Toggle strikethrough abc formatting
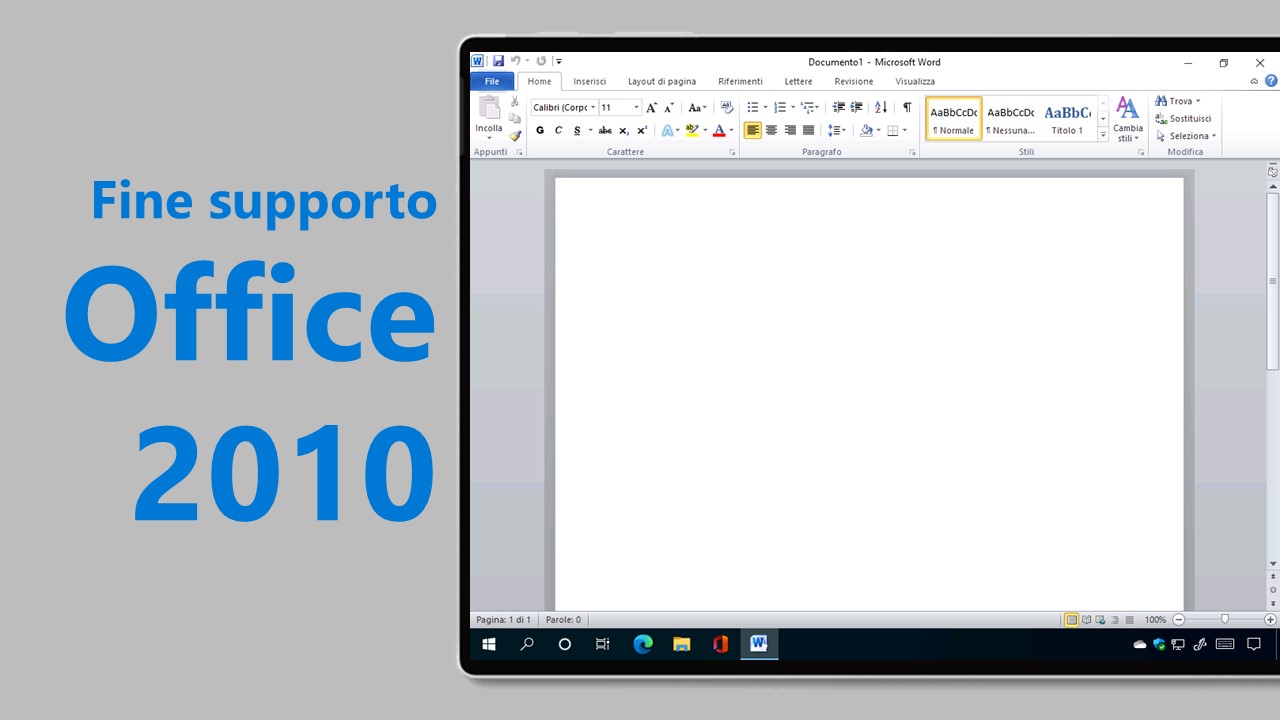This screenshot has width=1280, height=720. click(605, 130)
